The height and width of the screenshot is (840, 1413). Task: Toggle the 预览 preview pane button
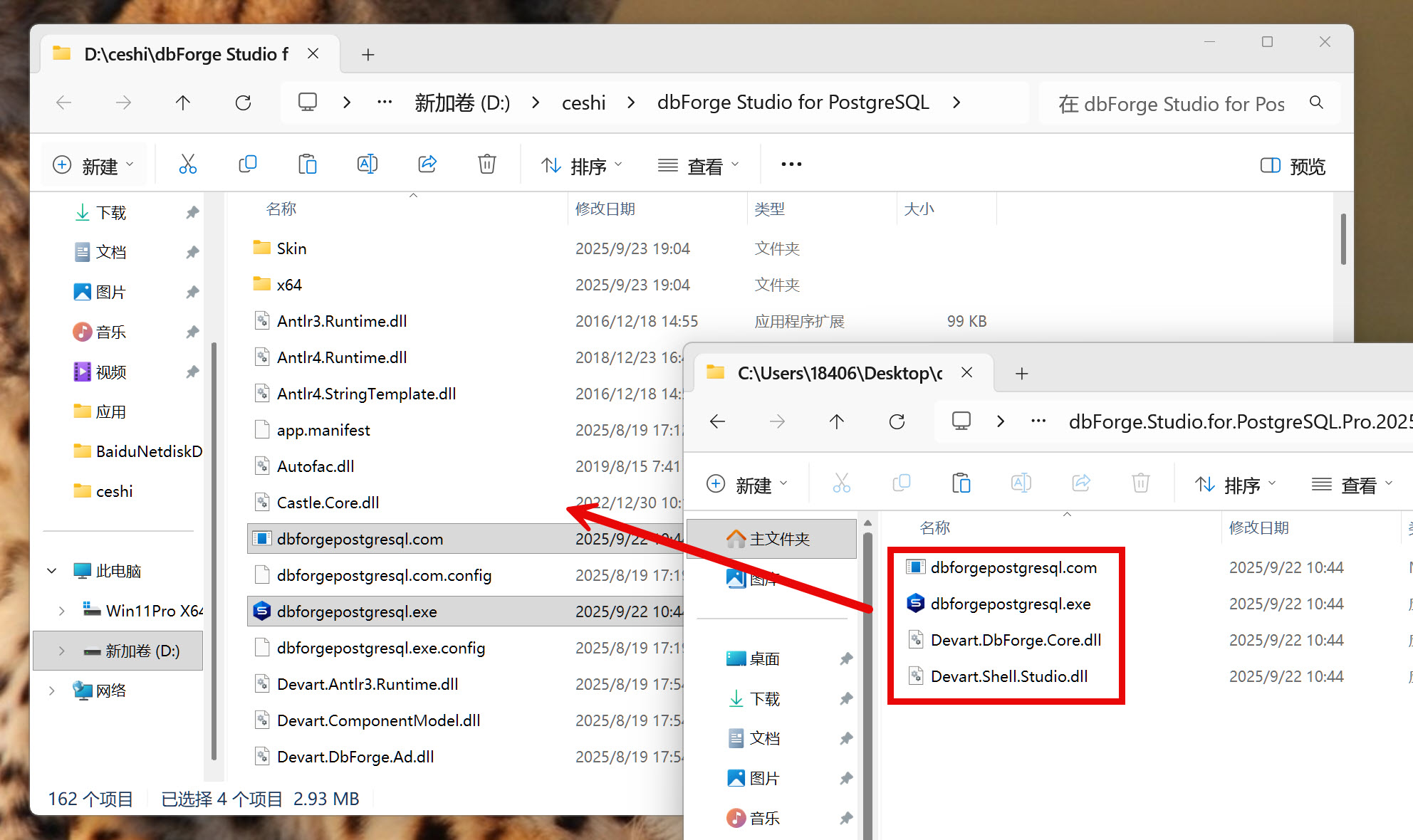point(1293,166)
